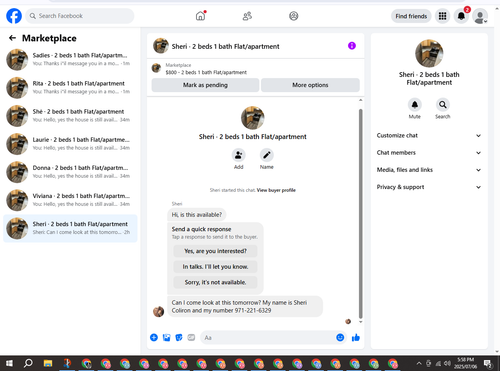
Task: Mute the conversation via the bell icon
Action: (x=415, y=105)
